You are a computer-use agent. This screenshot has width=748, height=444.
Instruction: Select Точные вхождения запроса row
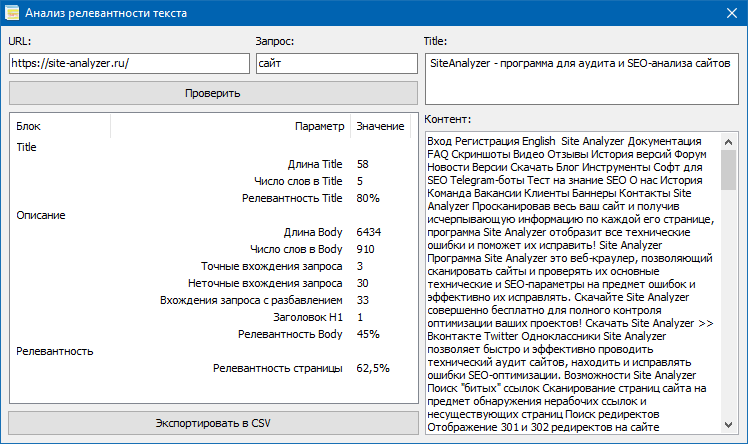click(213, 266)
